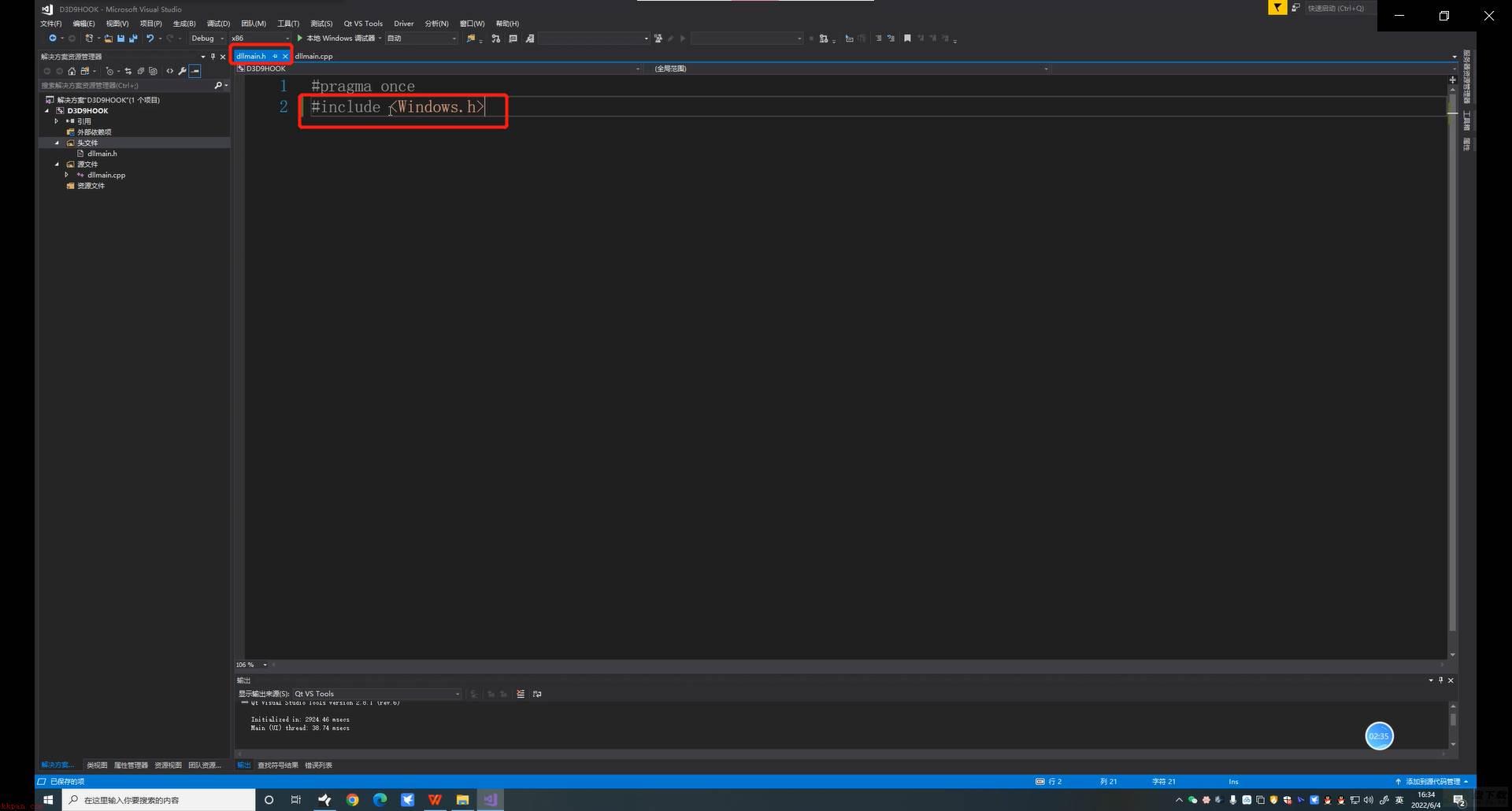Click View Code icon in Solution Explorer

(x=170, y=71)
